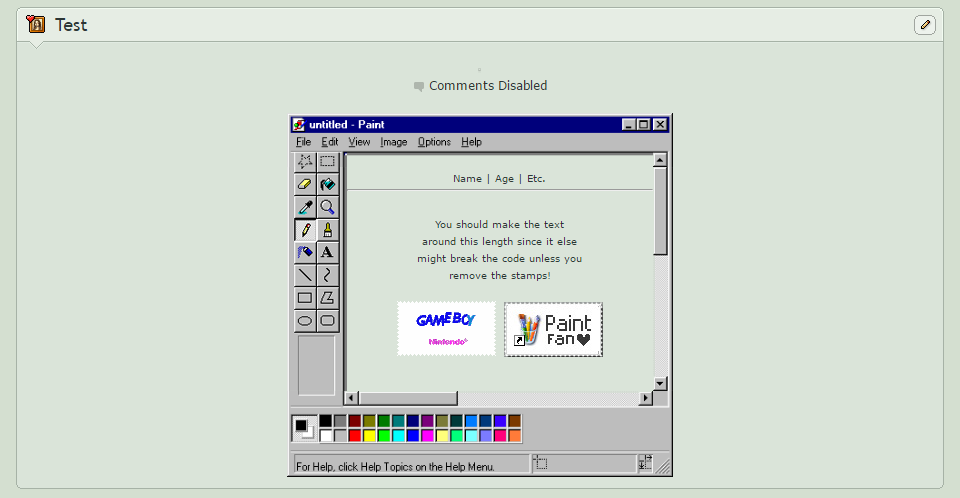Screen dimensions: 960x498
Task: Select the Brush tool
Action: (x=328, y=230)
